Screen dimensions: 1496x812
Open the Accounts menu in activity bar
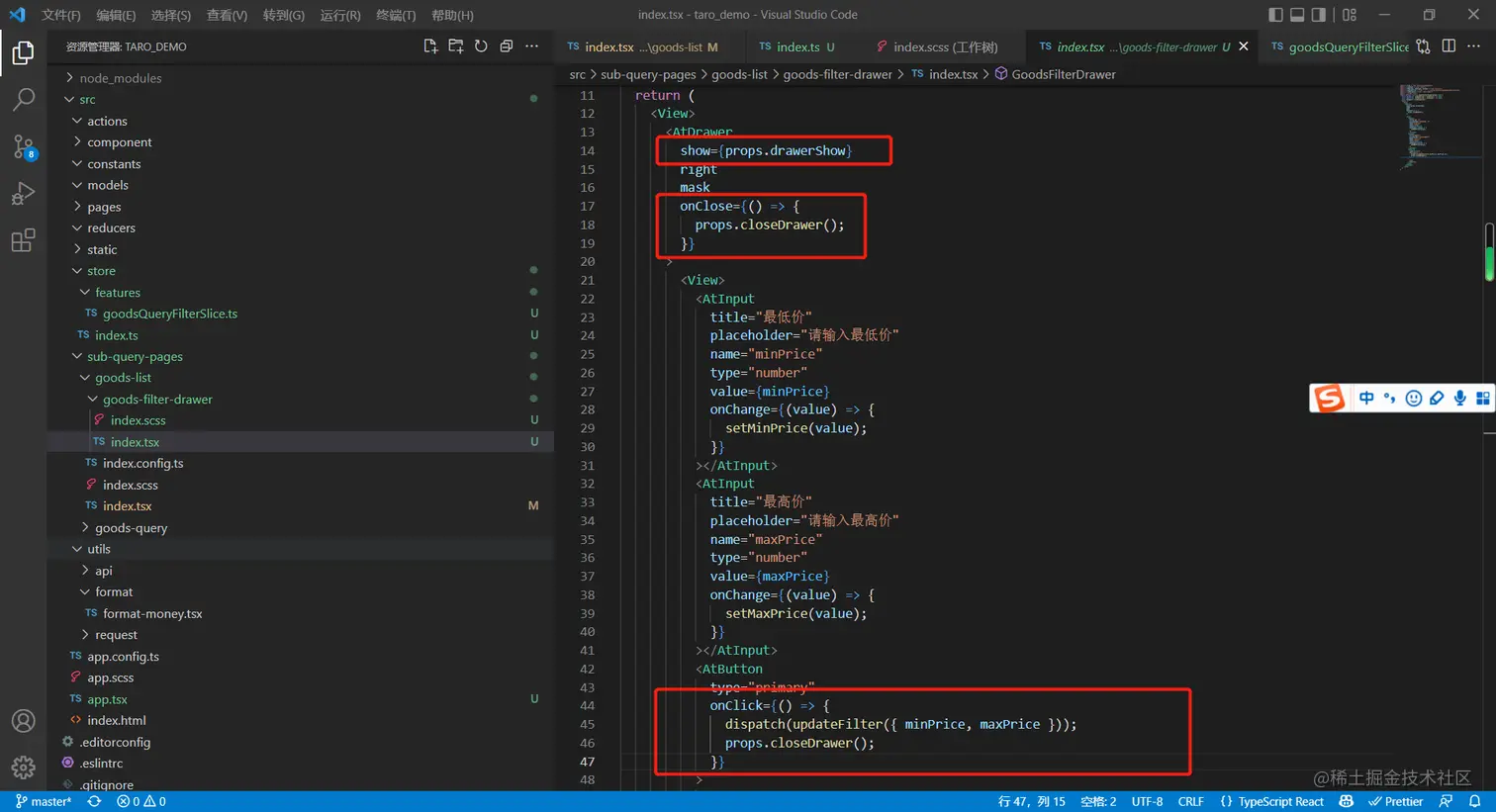23,721
